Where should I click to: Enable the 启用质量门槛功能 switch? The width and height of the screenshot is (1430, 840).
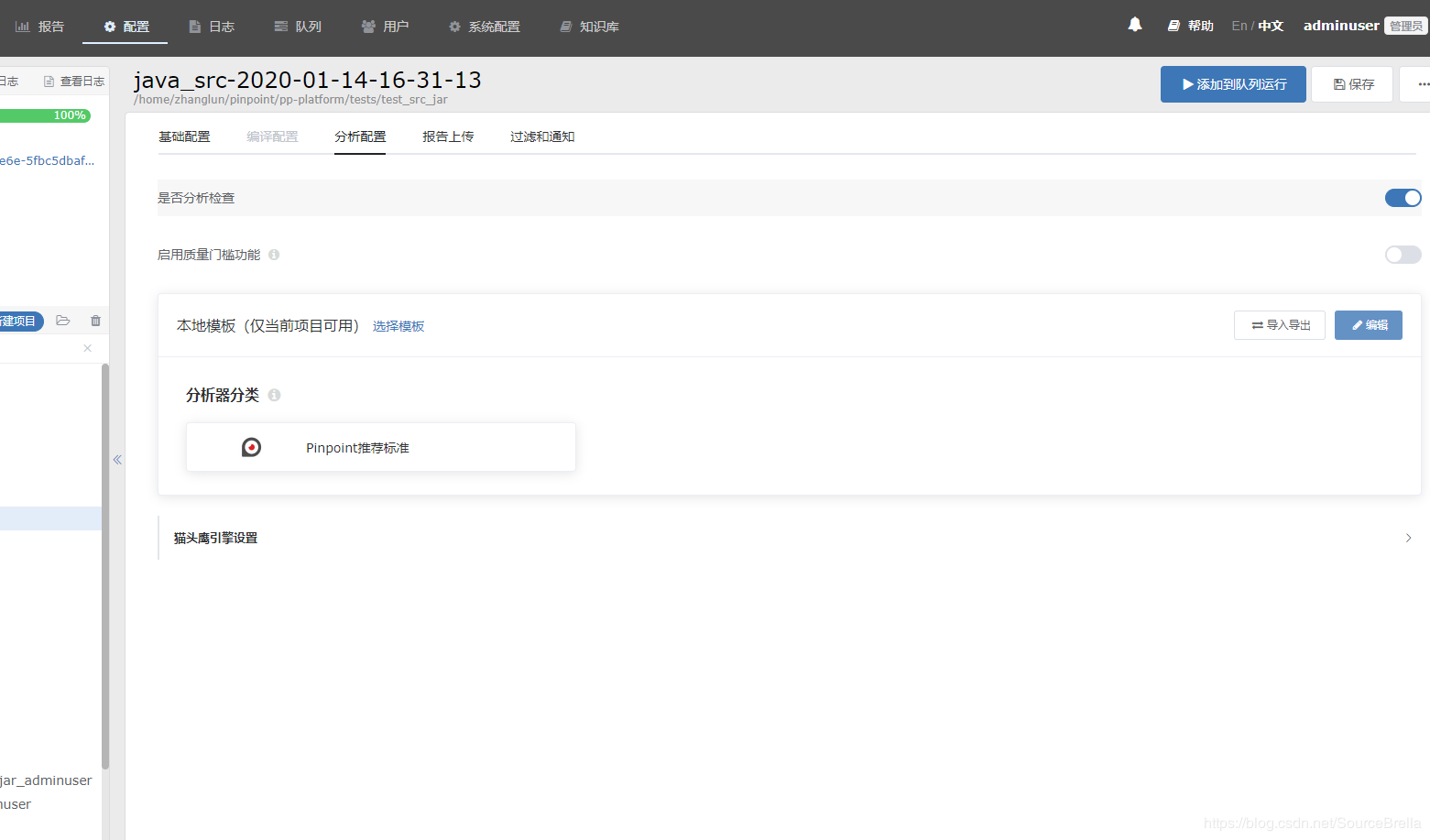pos(1403,255)
